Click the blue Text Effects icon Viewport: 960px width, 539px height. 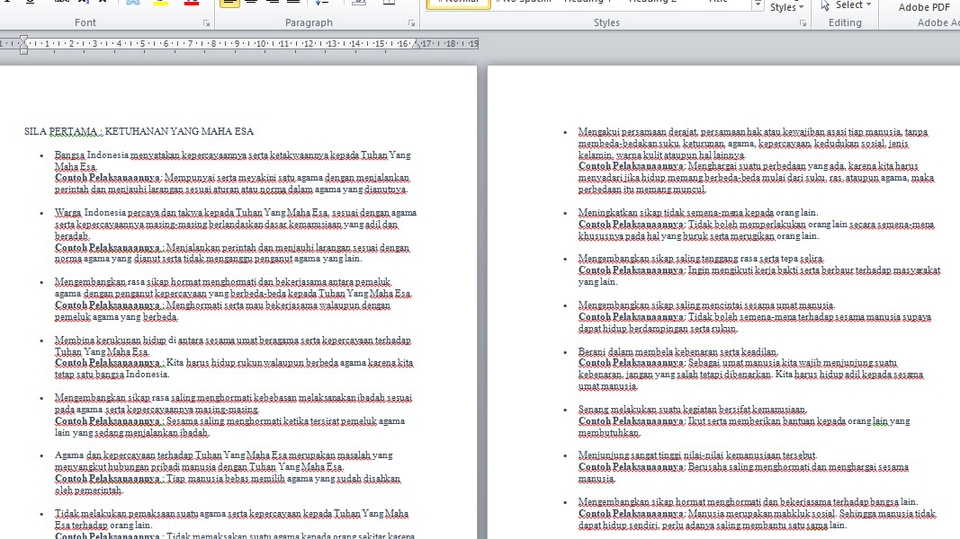[133, 3]
